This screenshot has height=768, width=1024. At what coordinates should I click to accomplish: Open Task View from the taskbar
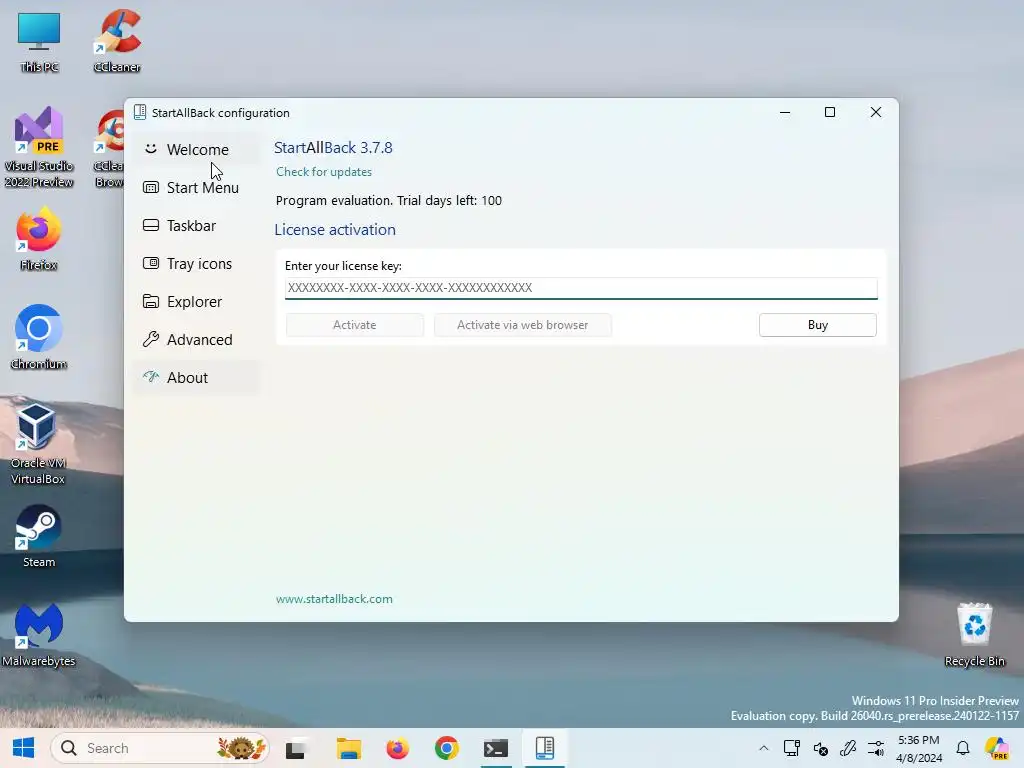pyautogui.click(x=296, y=748)
